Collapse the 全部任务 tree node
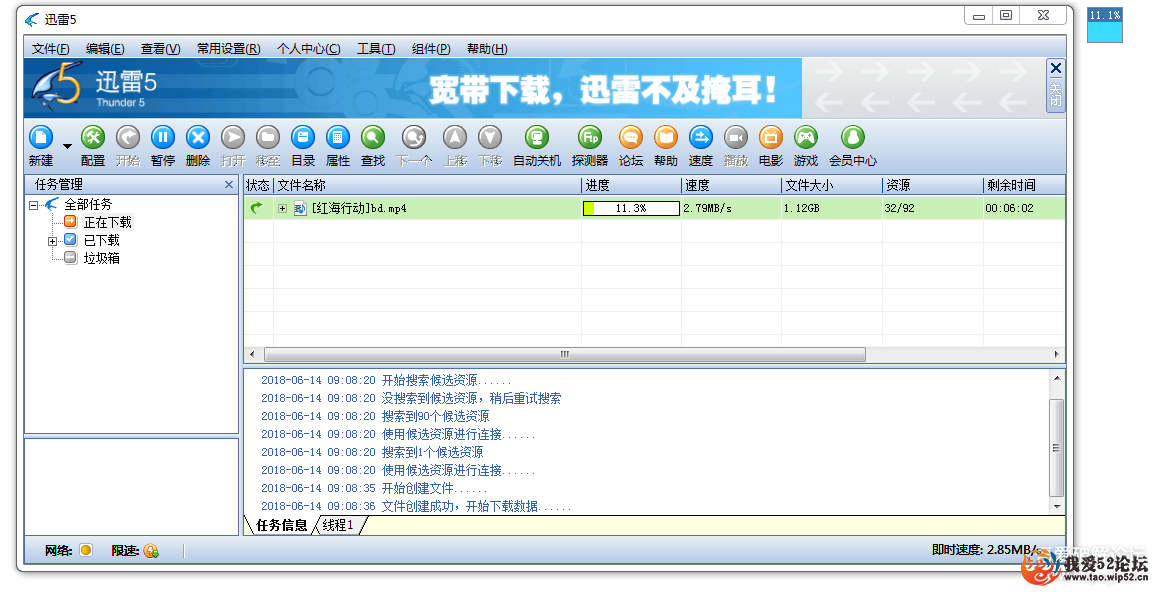 [33, 205]
